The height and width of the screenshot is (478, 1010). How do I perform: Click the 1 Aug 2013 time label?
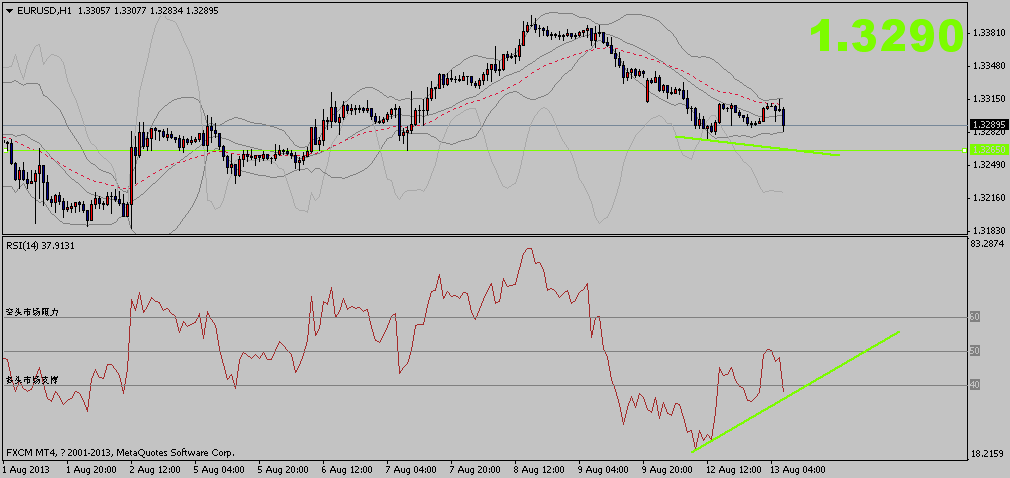tap(25, 468)
